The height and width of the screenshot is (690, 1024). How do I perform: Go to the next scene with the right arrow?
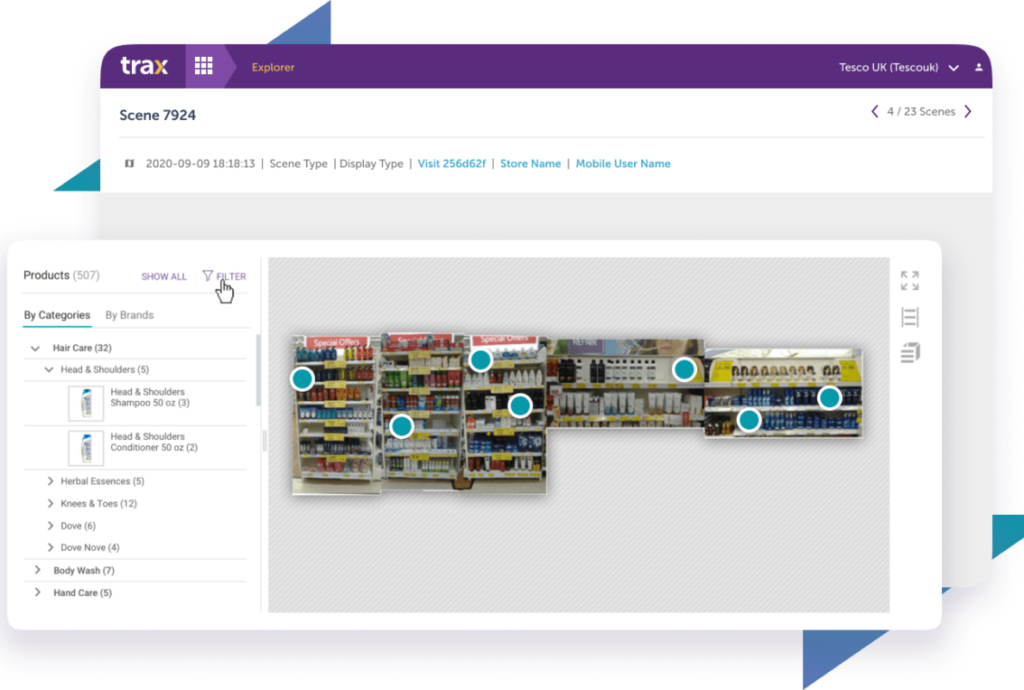coord(966,112)
